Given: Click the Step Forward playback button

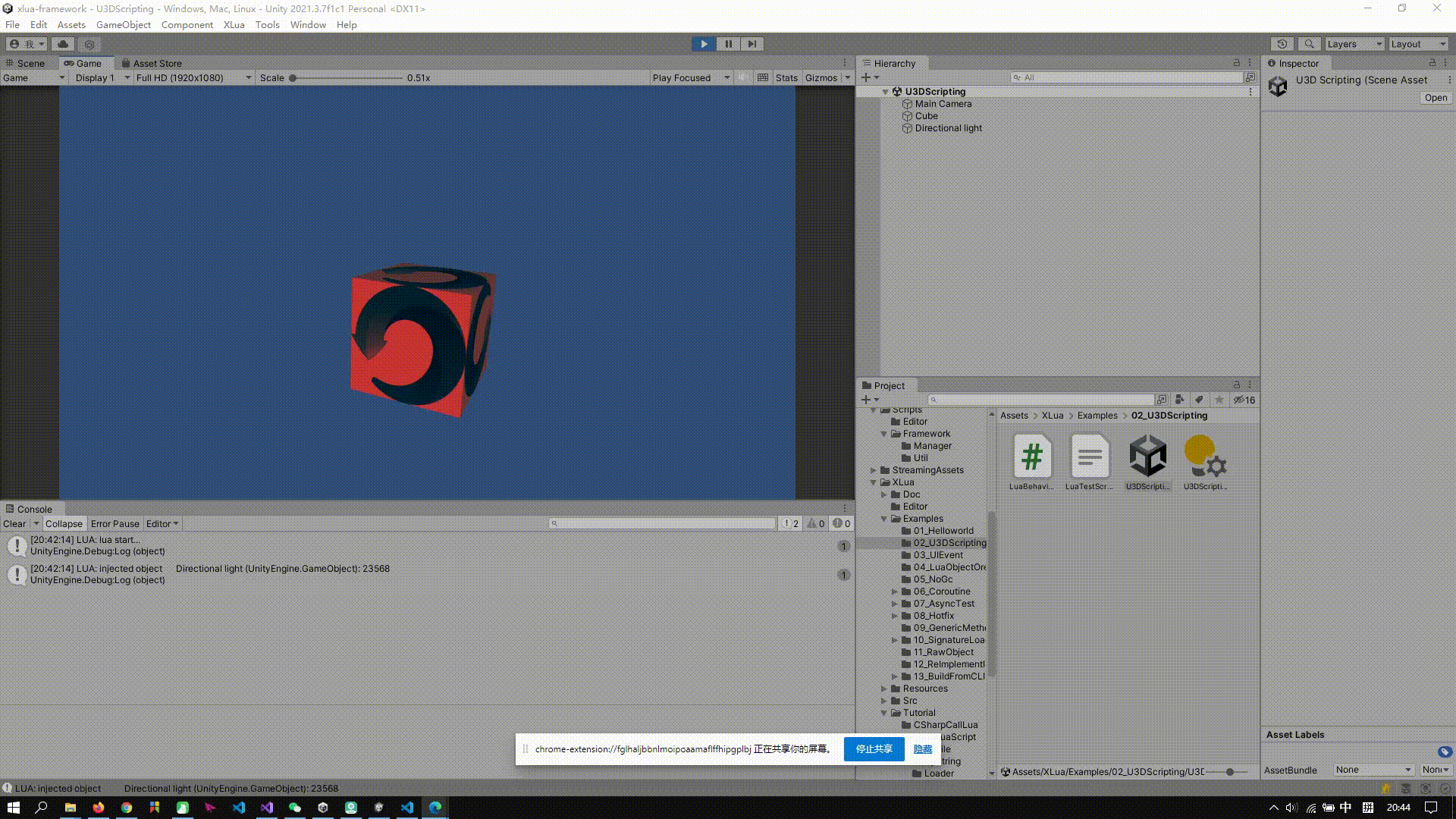Looking at the screenshot, I should point(751,43).
